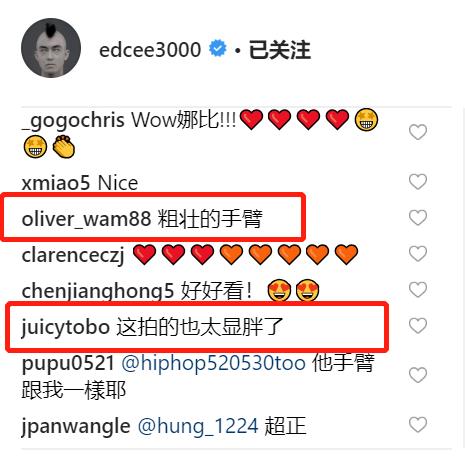
Task: Open edcee3000 username link
Action: click(x=150, y=50)
